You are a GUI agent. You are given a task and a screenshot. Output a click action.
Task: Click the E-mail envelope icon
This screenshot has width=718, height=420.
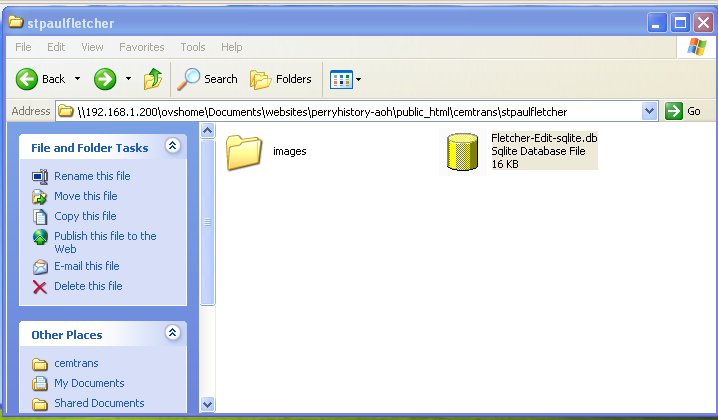coord(40,267)
